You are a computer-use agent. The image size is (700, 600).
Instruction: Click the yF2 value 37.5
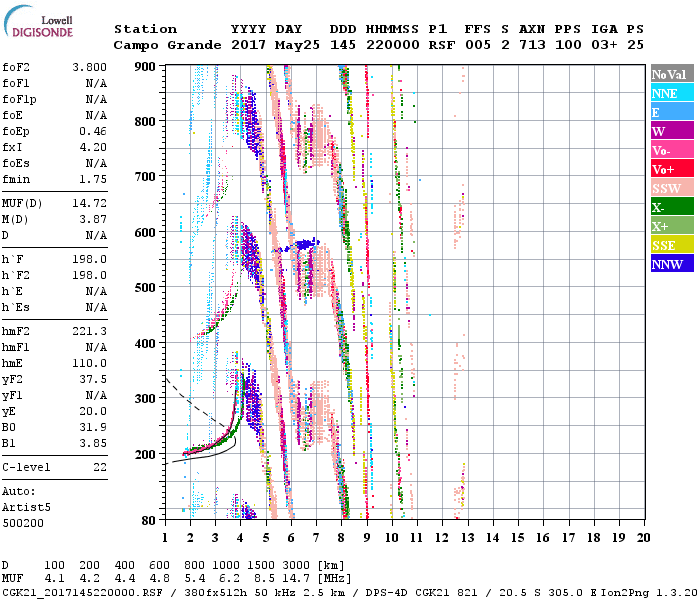coord(93,379)
